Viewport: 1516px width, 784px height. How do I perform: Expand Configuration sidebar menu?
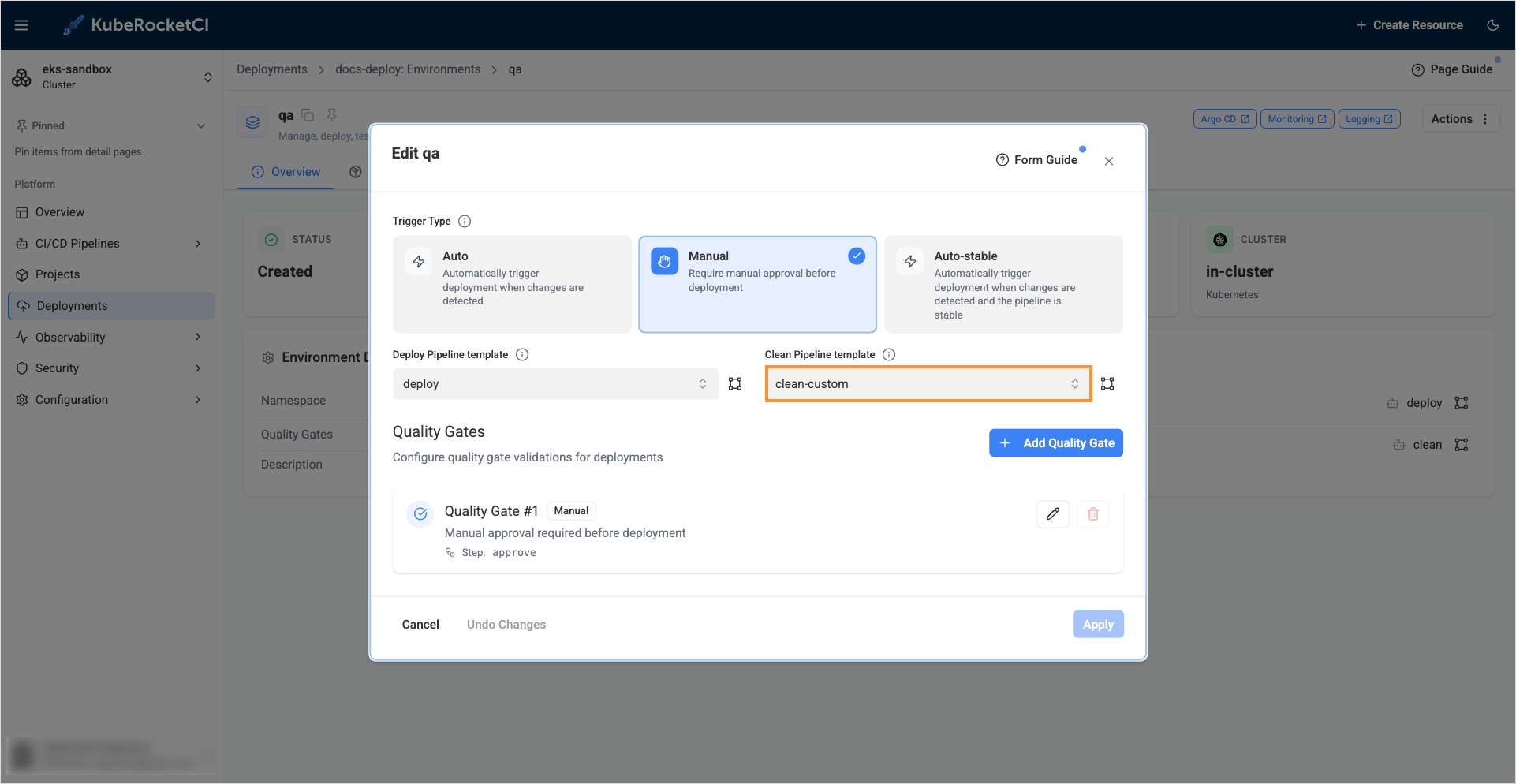pyautogui.click(x=111, y=400)
